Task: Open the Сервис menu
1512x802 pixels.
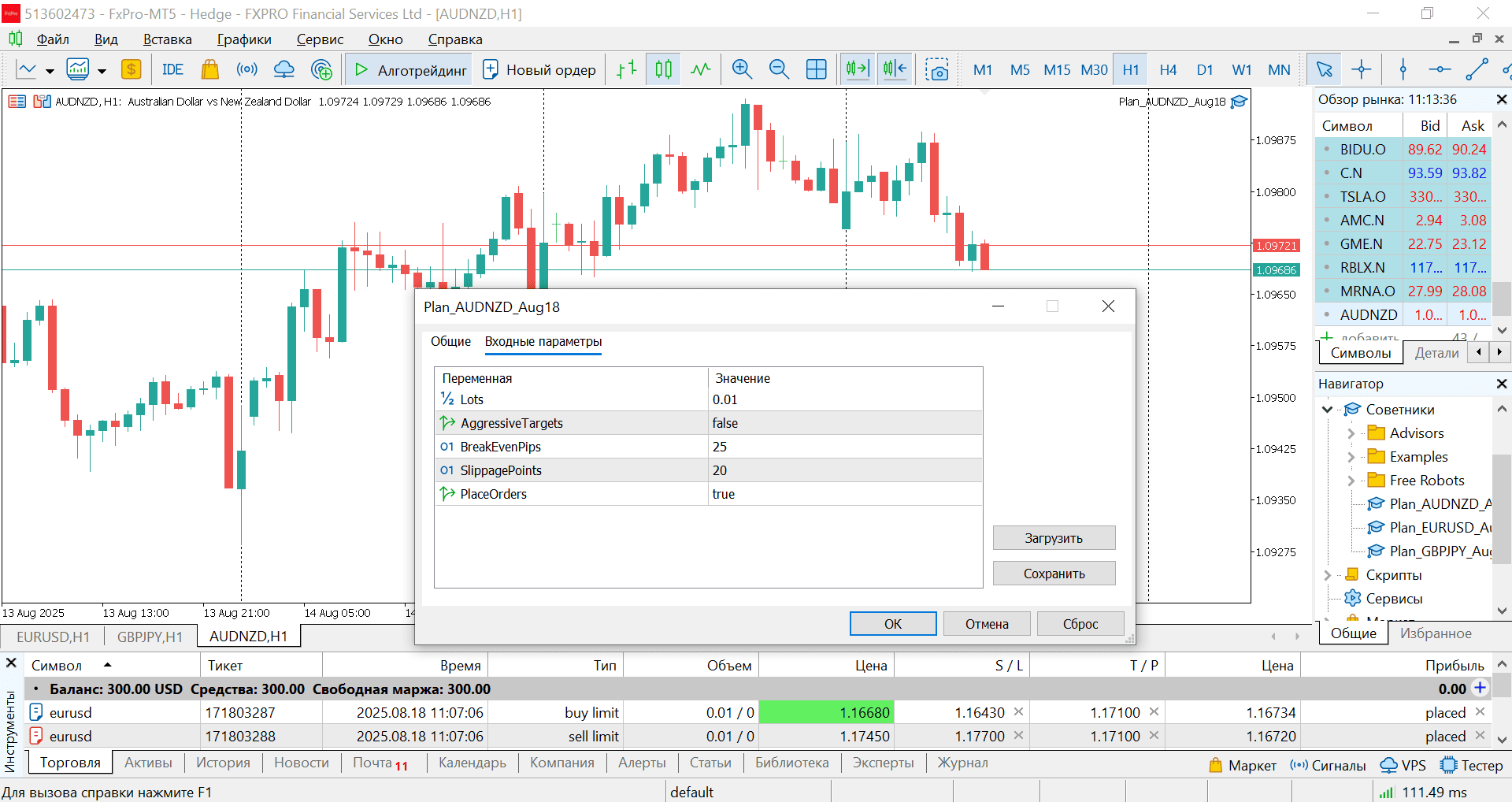Action: (320, 39)
